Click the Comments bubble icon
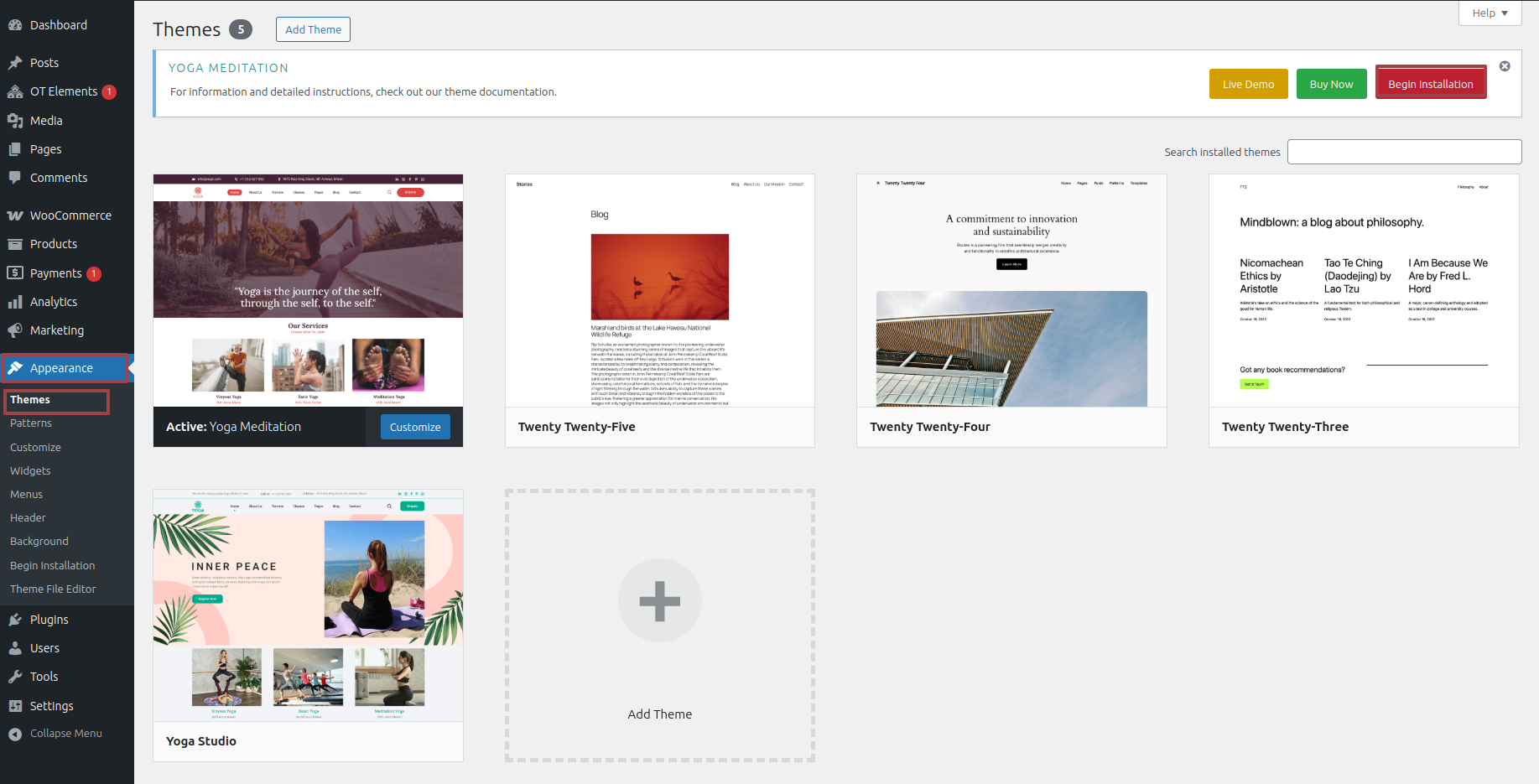1539x784 pixels. (x=15, y=178)
